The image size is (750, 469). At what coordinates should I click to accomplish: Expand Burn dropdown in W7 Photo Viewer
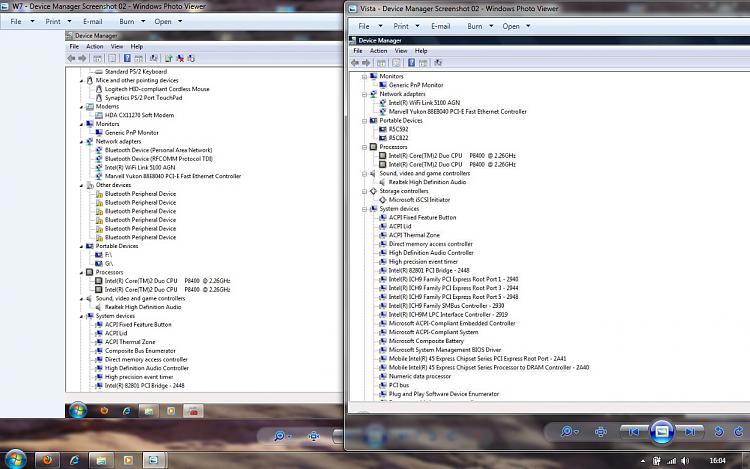pos(143,22)
